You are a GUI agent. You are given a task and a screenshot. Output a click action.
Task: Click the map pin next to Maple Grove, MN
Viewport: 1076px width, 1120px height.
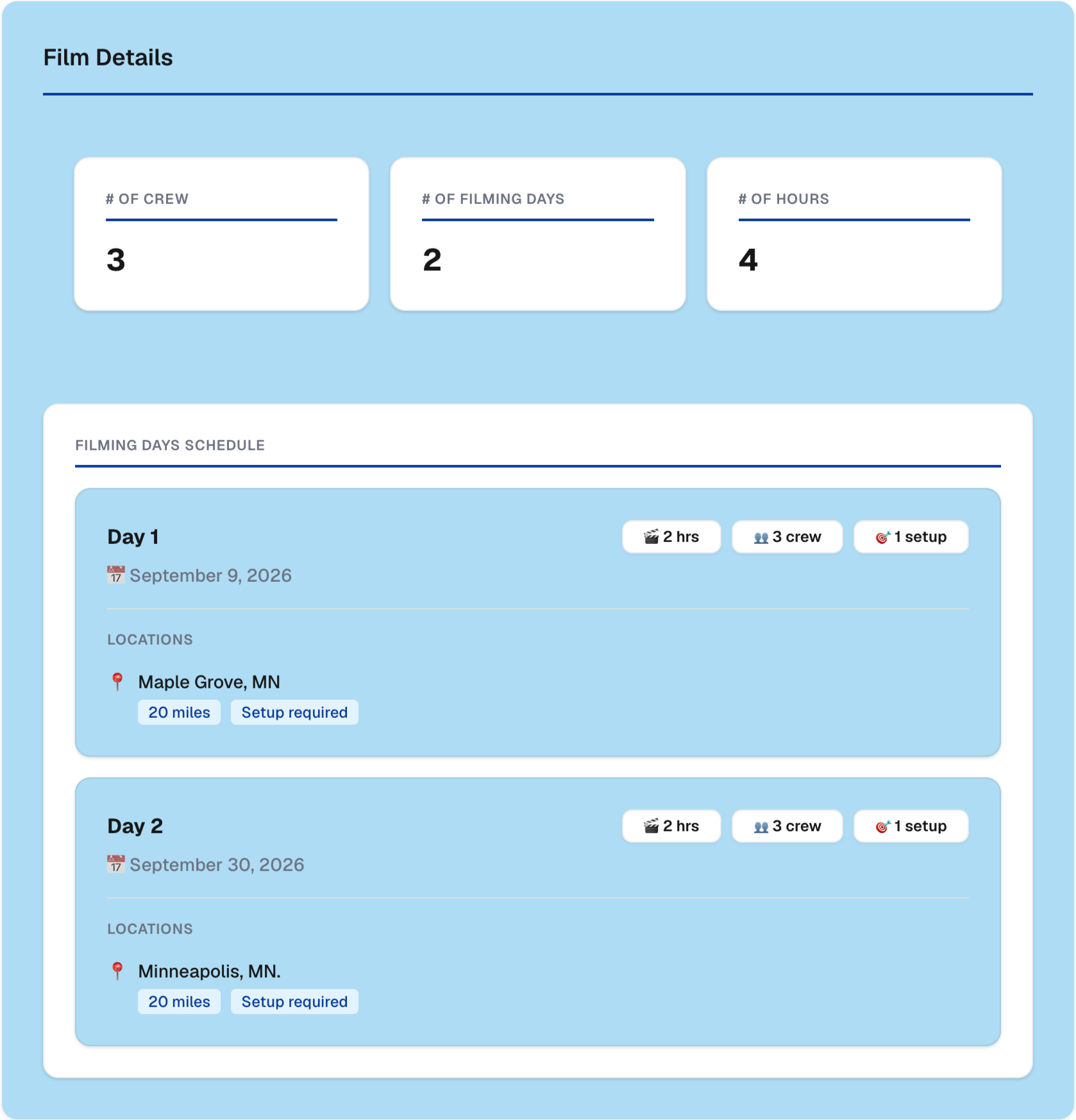click(117, 682)
